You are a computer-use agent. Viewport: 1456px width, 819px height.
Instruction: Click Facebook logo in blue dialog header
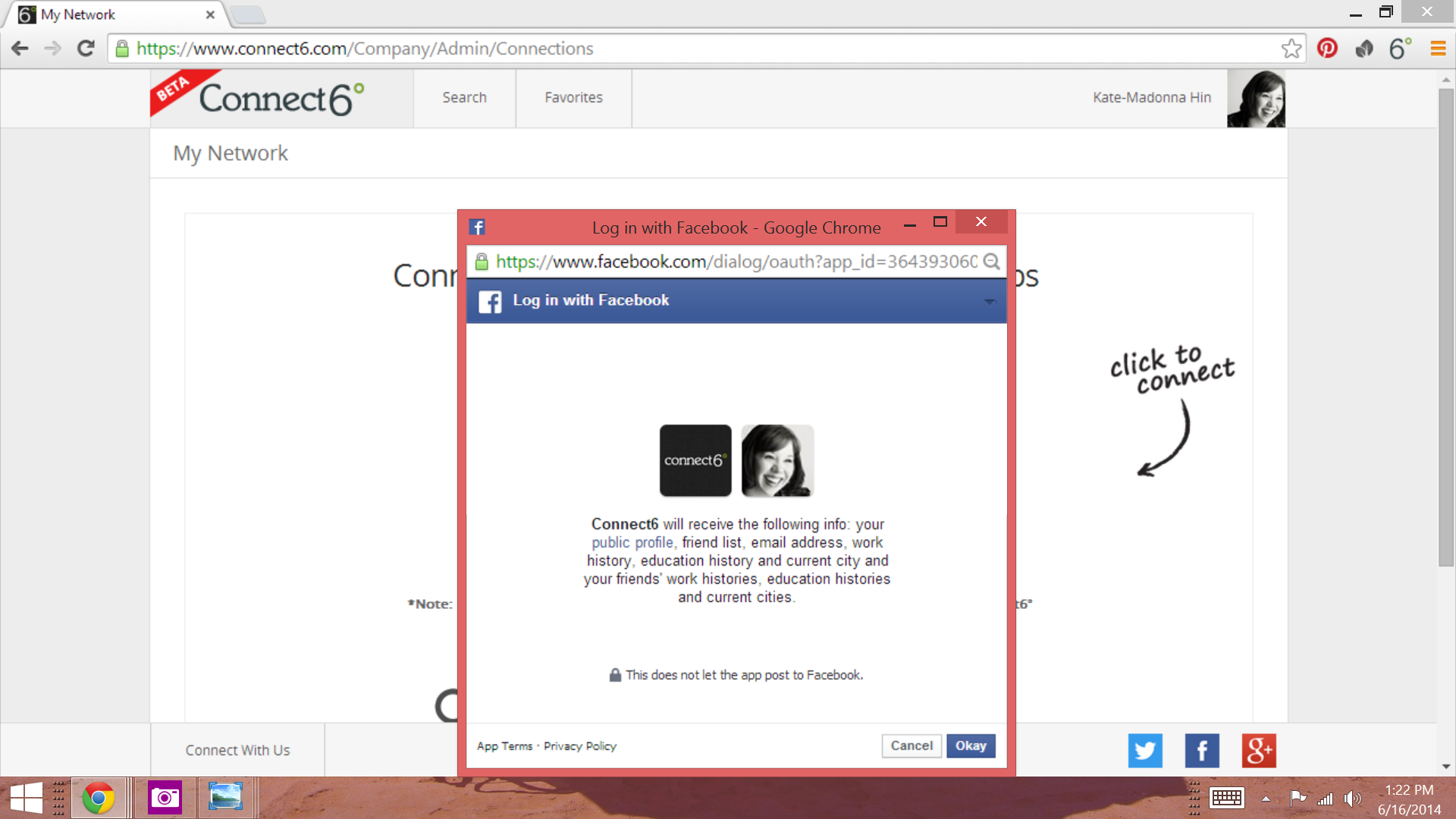[490, 301]
